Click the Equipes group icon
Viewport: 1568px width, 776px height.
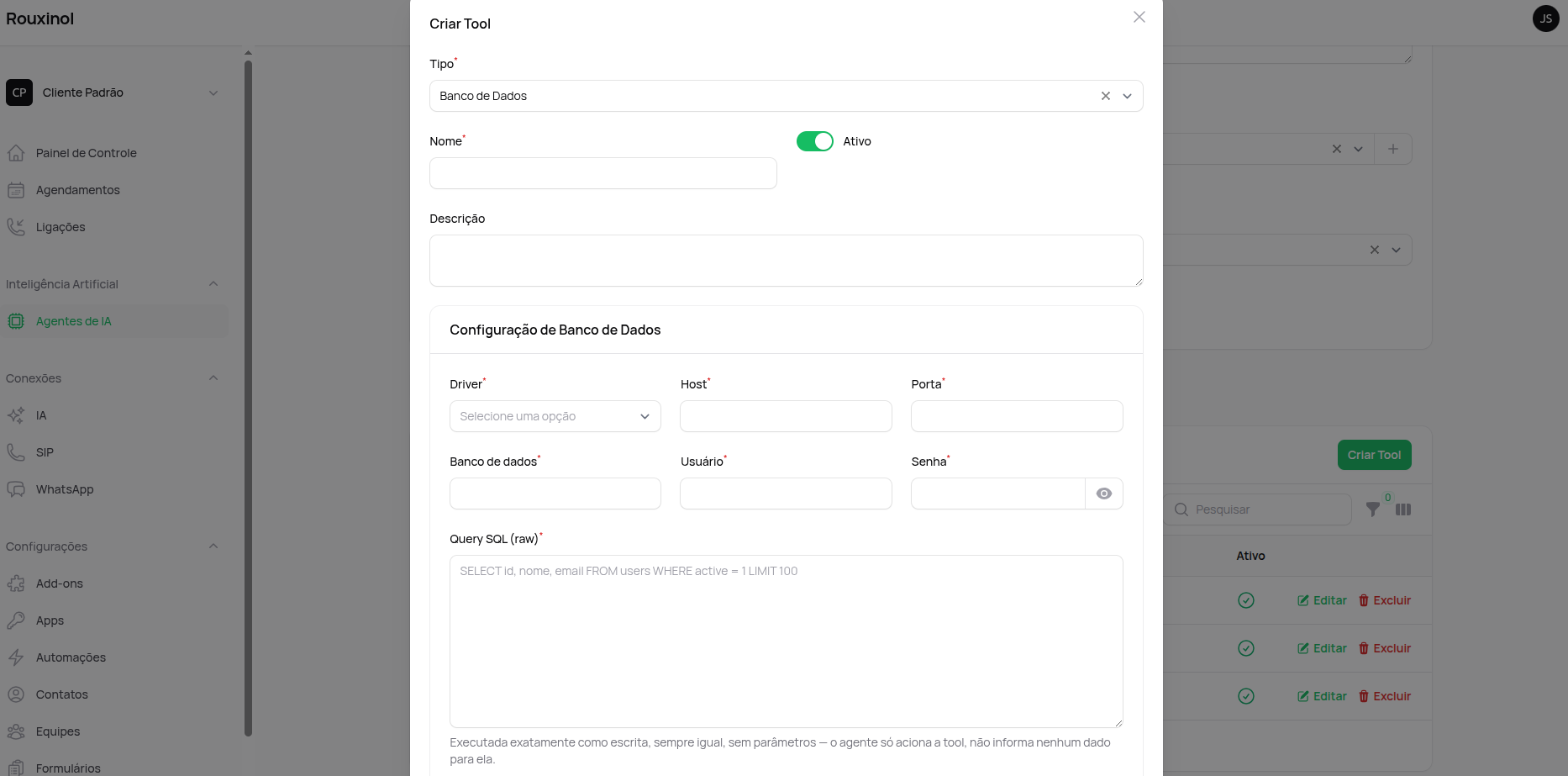pyautogui.click(x=16, y=731)
